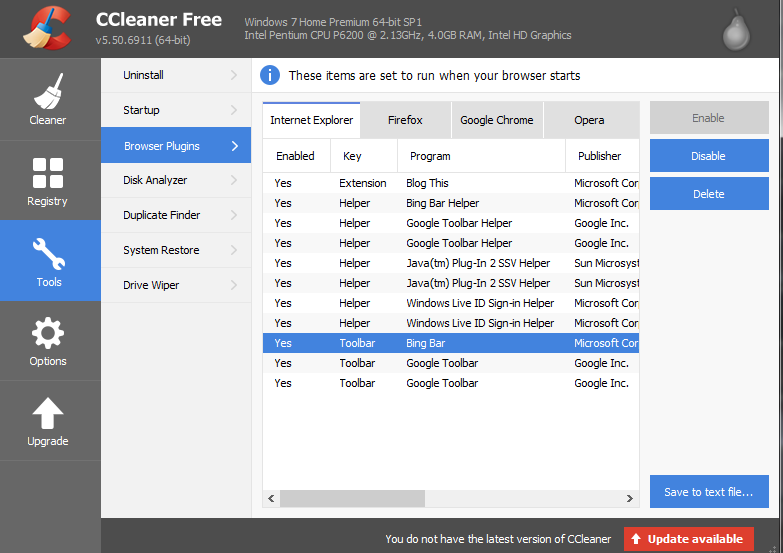Sort by the Key column header
The width and height of the screenshot is (783, 553).
click(x=364, y=156)
